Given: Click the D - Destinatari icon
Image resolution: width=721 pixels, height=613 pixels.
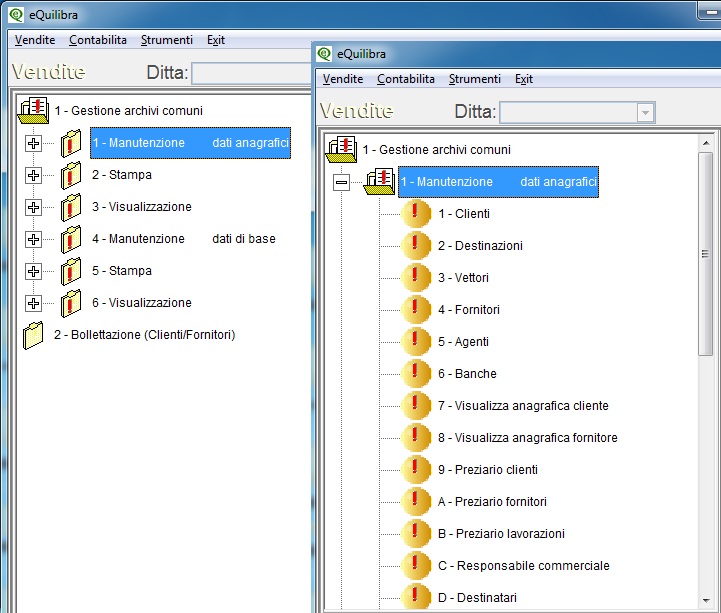Looking at the screenshot, I should [x=416, y=597].
